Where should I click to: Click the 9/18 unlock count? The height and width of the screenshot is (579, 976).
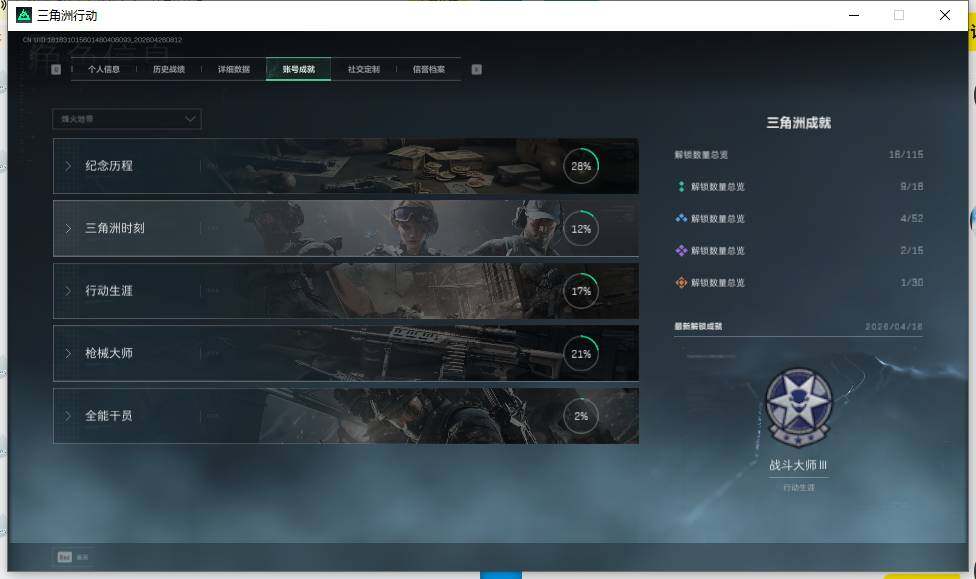click(911, 186)
